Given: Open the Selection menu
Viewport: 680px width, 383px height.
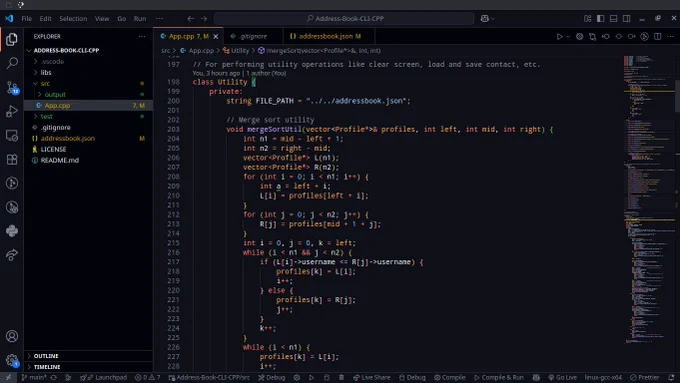Looking at the screenshot, I should (73, 19).
